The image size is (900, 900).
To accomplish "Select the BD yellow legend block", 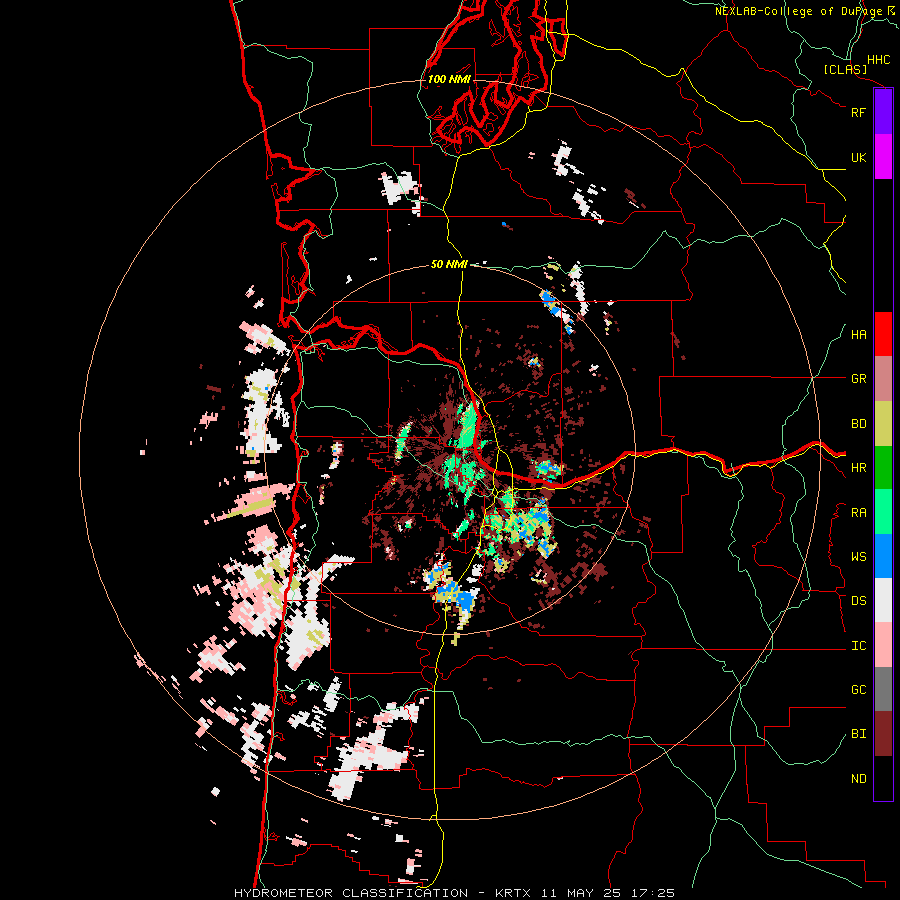I will 883,424.
